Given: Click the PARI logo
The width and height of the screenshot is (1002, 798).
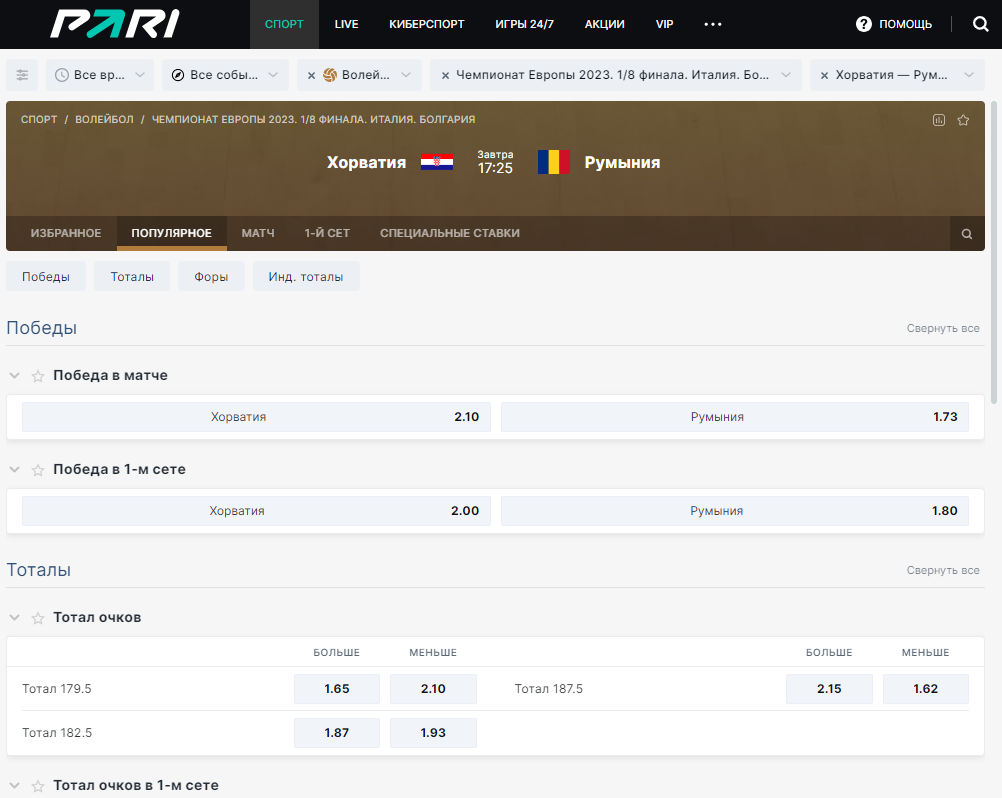Looking at the screenshot, I should click(115, 24).
